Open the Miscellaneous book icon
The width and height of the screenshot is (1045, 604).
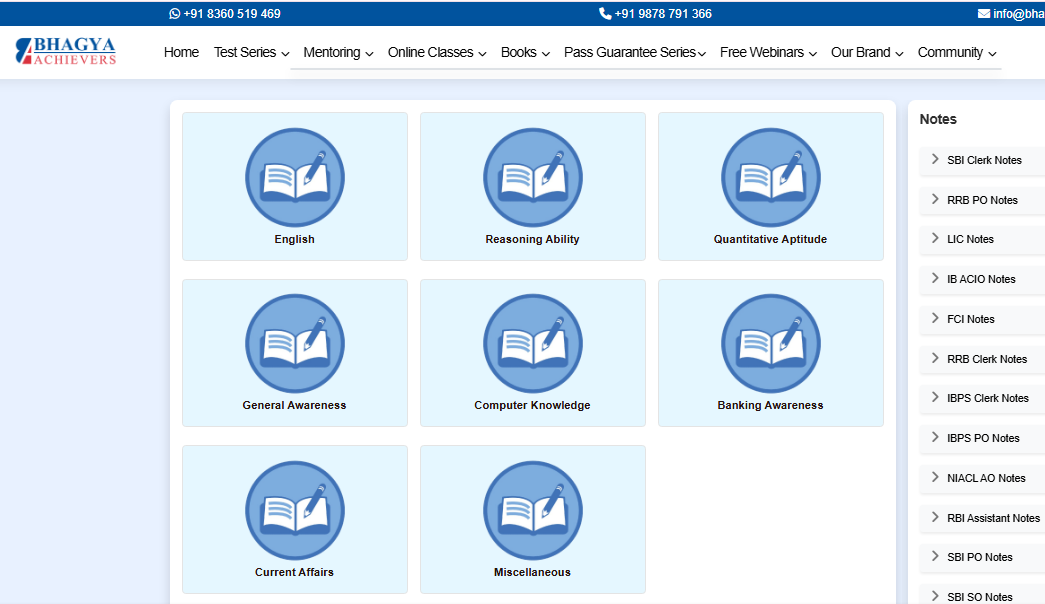(532, 511)
